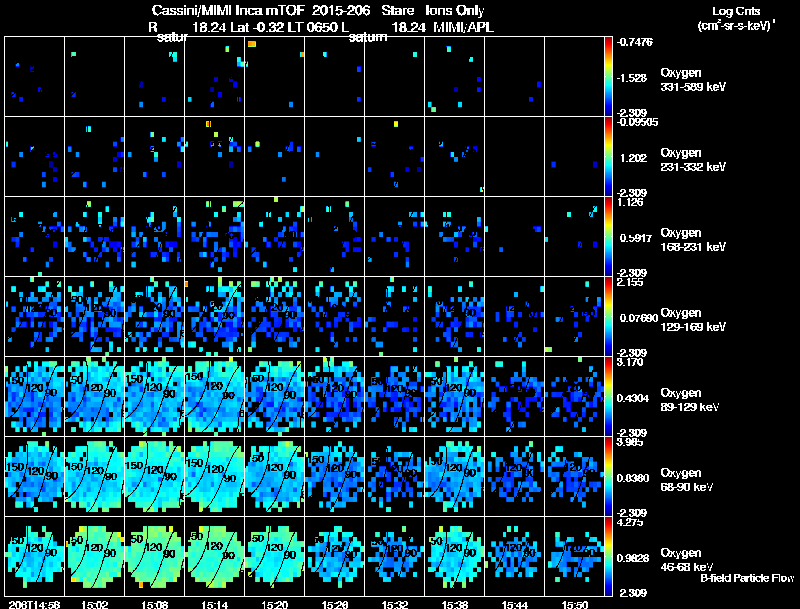Click the color bar for the 46-68 keV row

point(608,557)
